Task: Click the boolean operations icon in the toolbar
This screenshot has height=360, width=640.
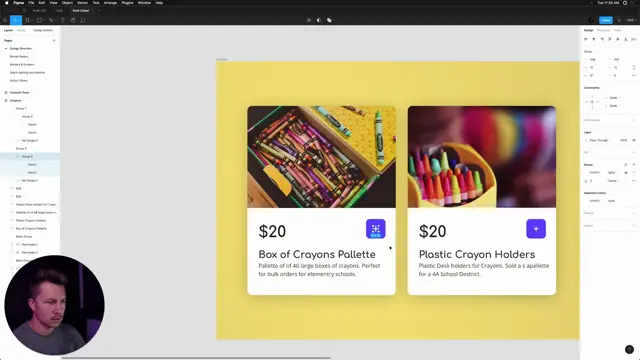Action: (329, 20)
